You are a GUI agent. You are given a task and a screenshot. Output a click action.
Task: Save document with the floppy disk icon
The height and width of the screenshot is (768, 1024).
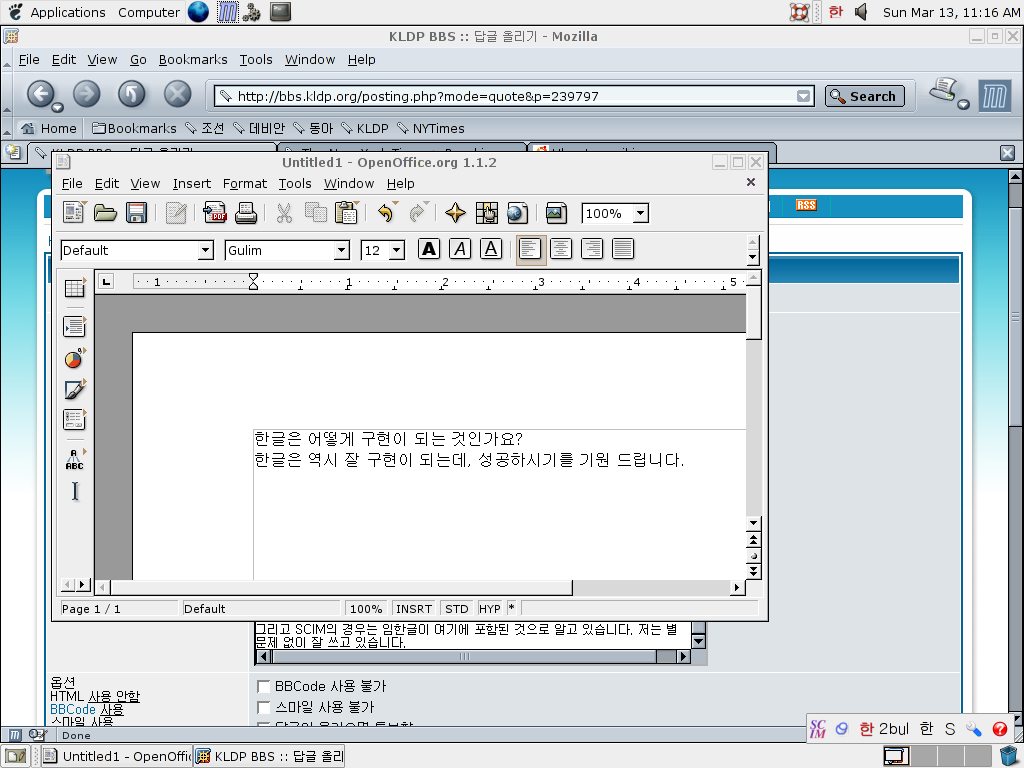click(136, 213)
